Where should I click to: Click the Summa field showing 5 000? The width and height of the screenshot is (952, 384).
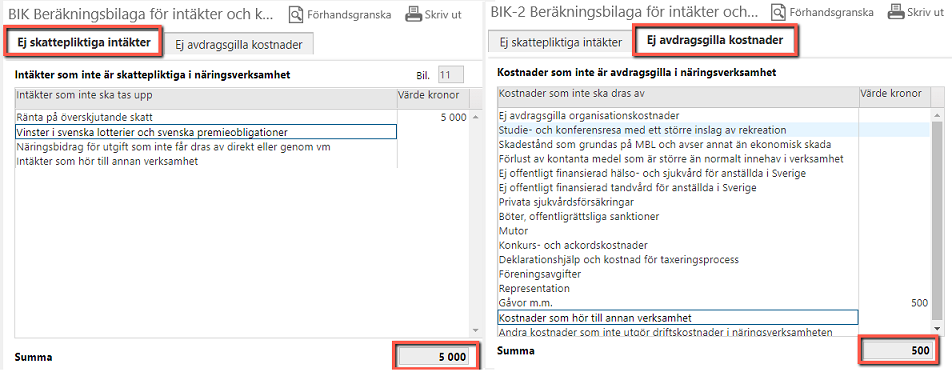click(x=433, y=357)
